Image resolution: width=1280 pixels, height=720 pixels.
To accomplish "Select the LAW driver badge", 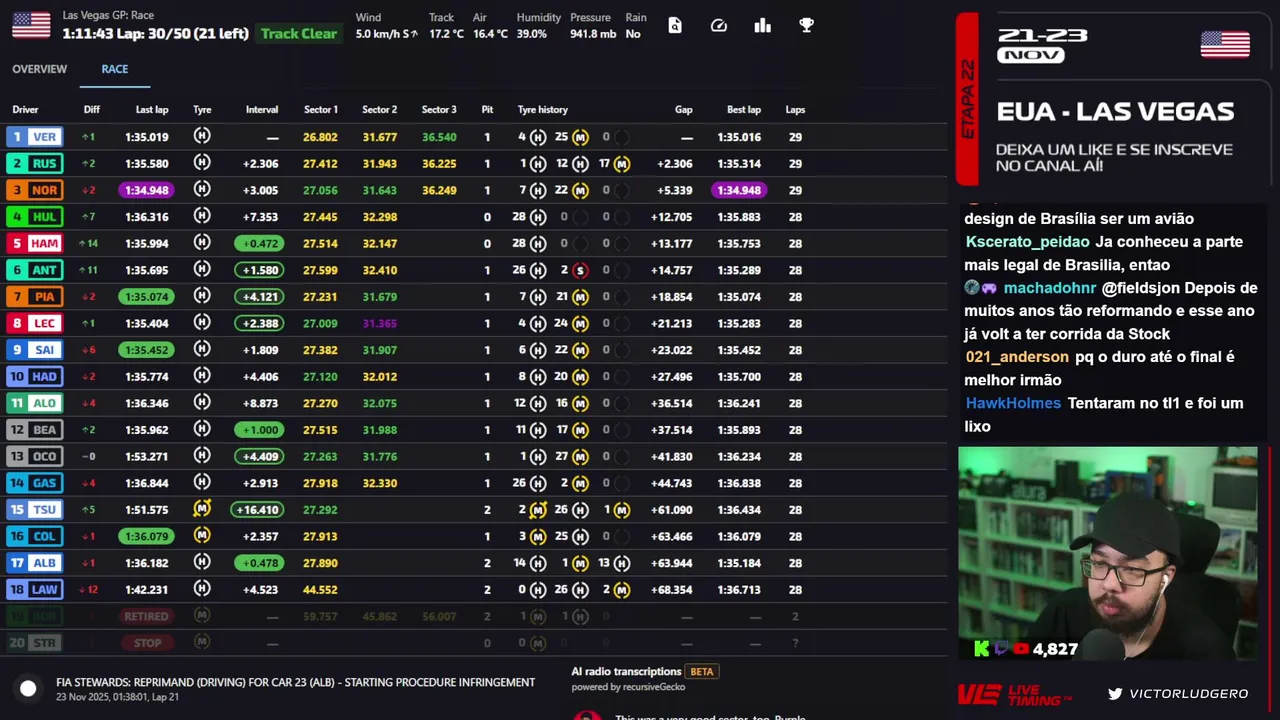I will pyautogui.click(x=34, y=590).
